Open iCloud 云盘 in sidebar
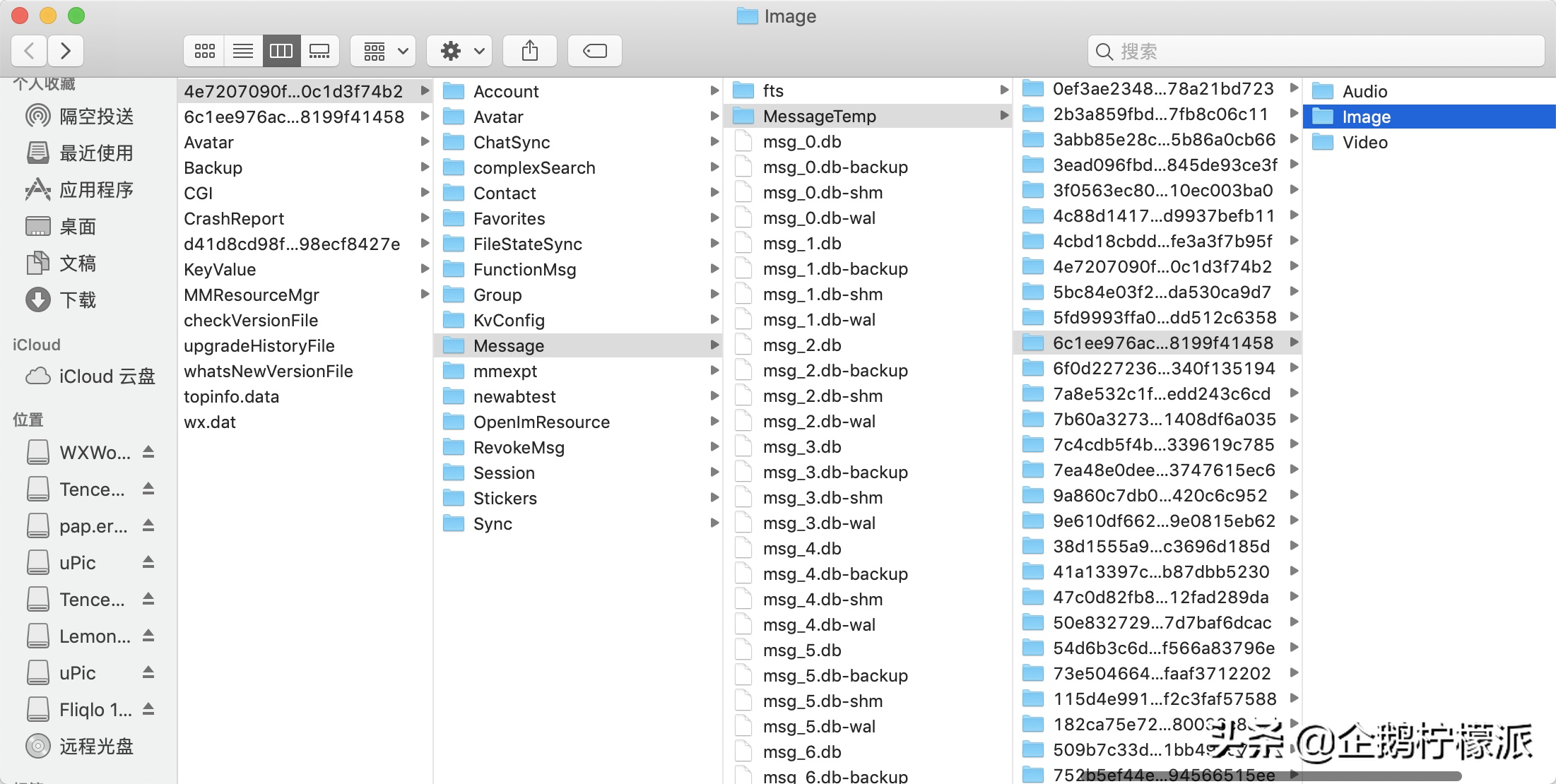1556x784 pixels. tap(89, 376)
